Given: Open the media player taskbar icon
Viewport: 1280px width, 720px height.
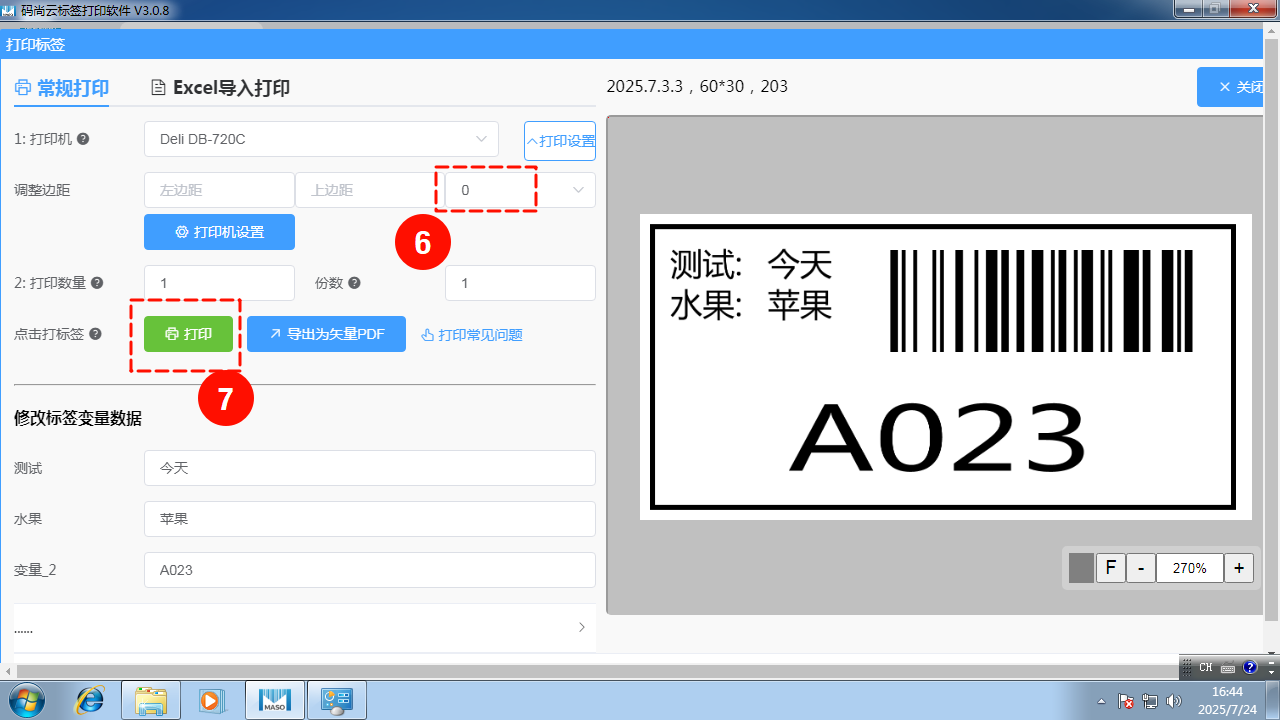Looking at the screenshot, I should [212, 700].
